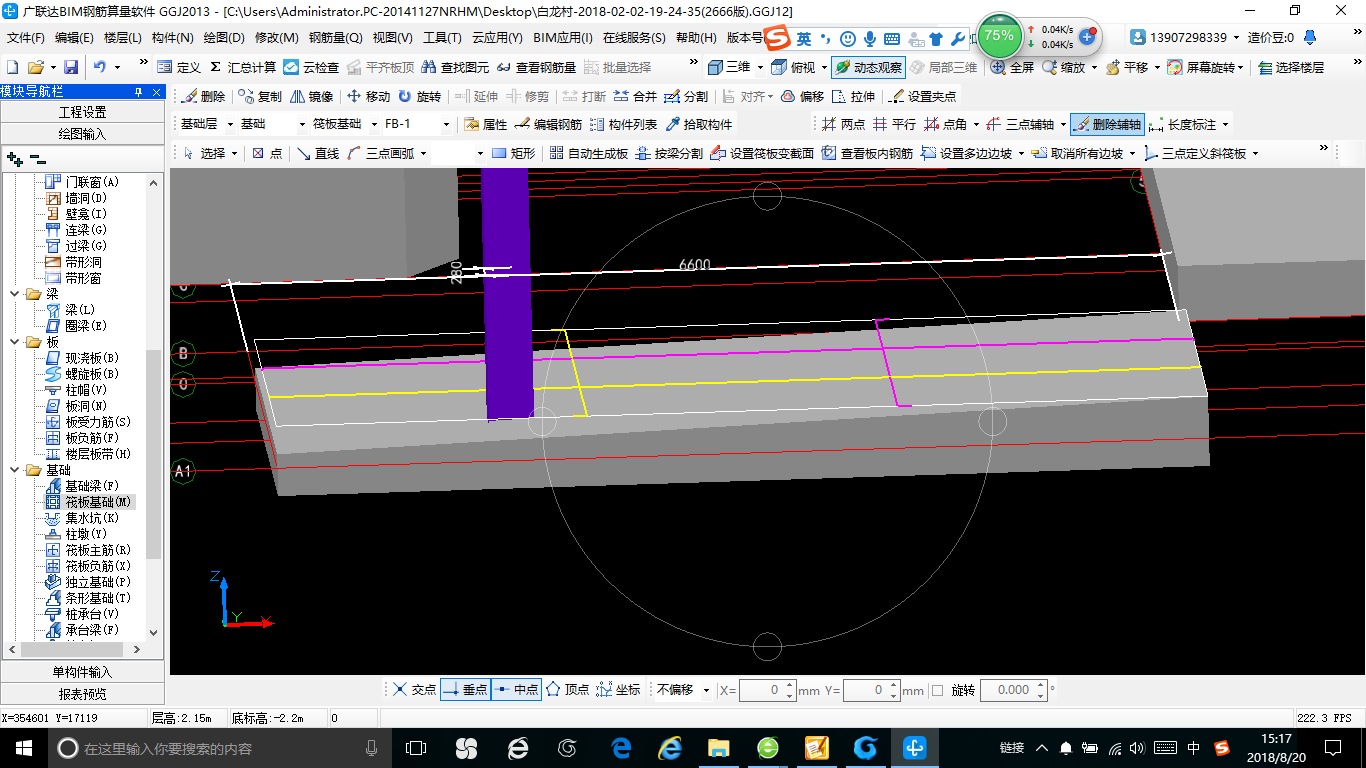Open the 钢筋量(Q) menu
This screenshot has width=1366, height=768.
335,38
